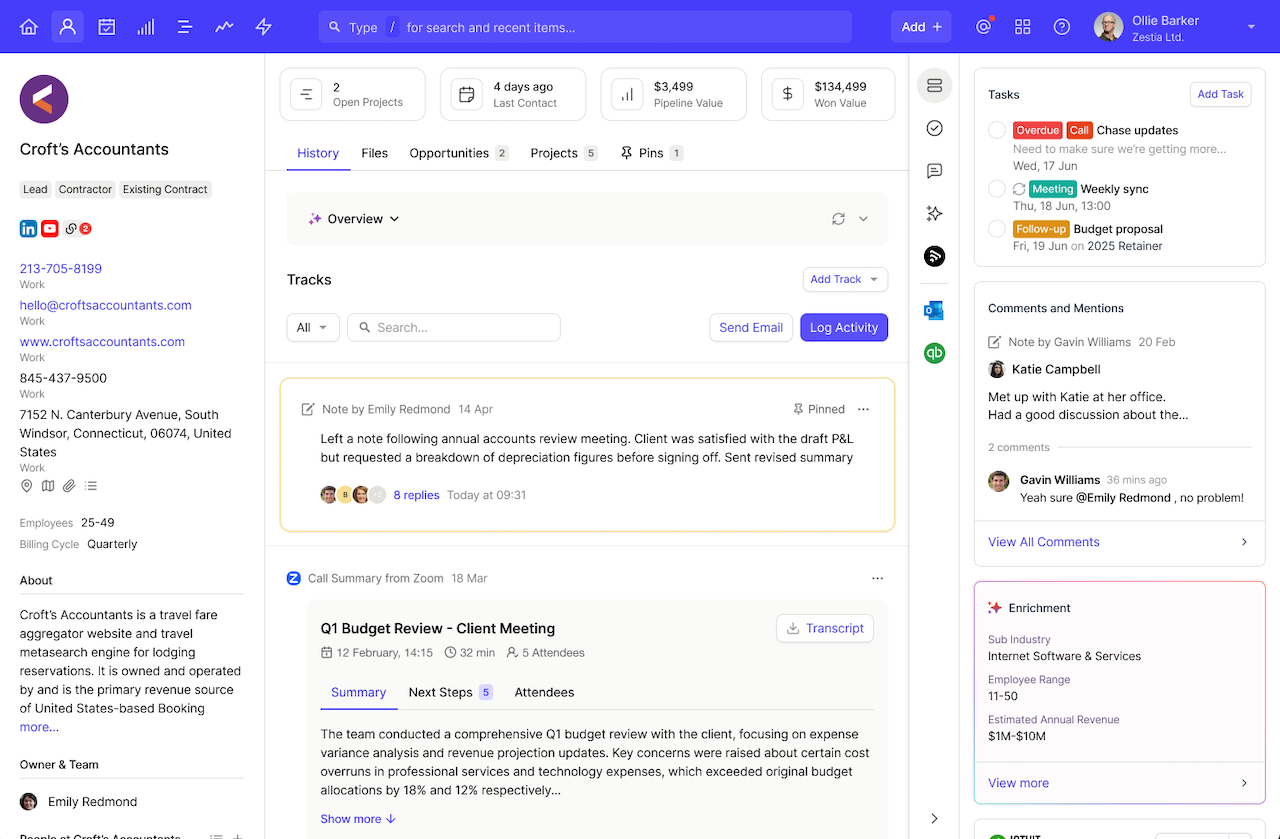The width and height of the screenshot is (1280, 839).
Task: Open the calendar tasks icon in top bar
Action: pos(107,27)
